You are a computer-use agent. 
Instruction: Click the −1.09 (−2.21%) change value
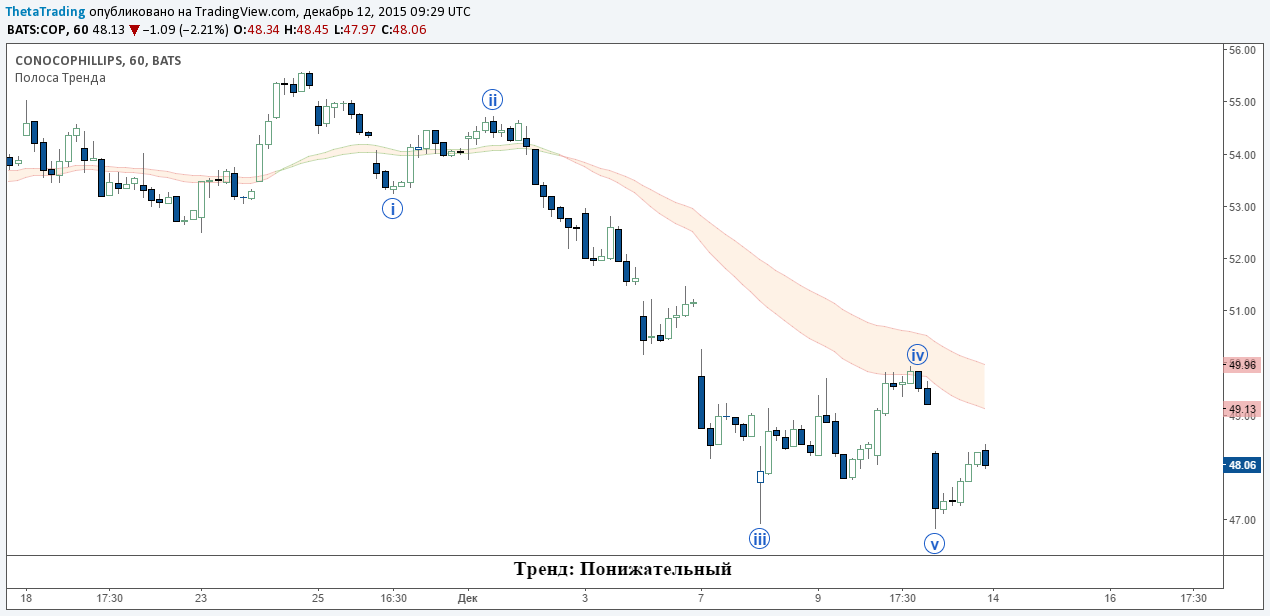click(185, 29)
